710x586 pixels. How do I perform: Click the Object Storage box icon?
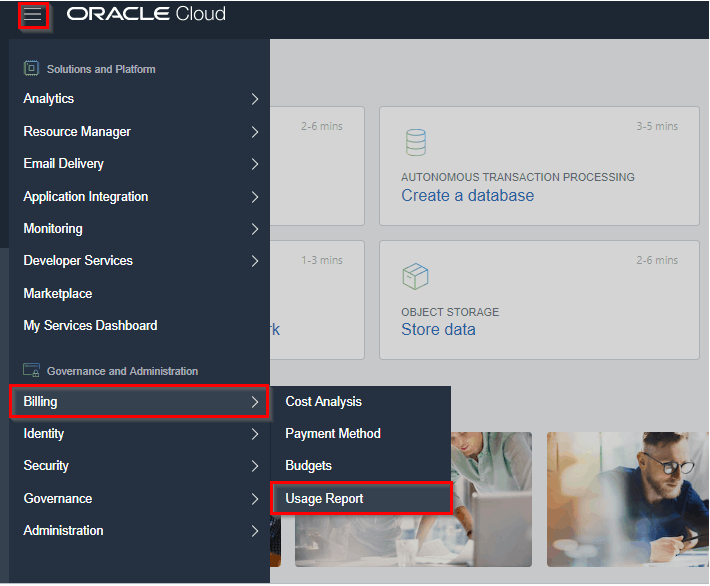coord(415,276)
